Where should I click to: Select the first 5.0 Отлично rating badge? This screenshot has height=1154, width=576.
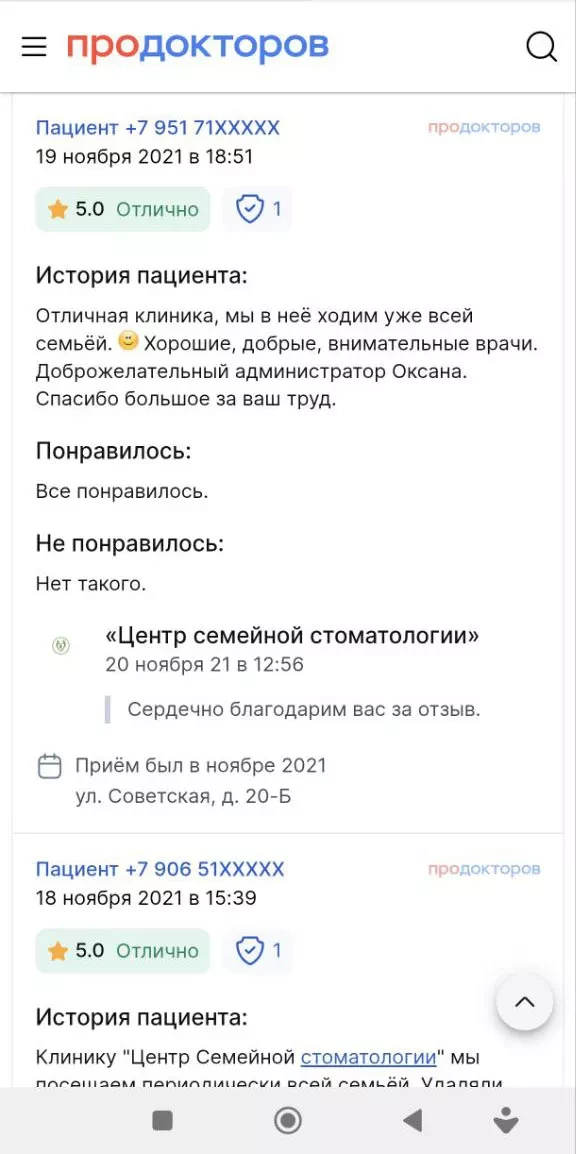click(x=123, y=210)
